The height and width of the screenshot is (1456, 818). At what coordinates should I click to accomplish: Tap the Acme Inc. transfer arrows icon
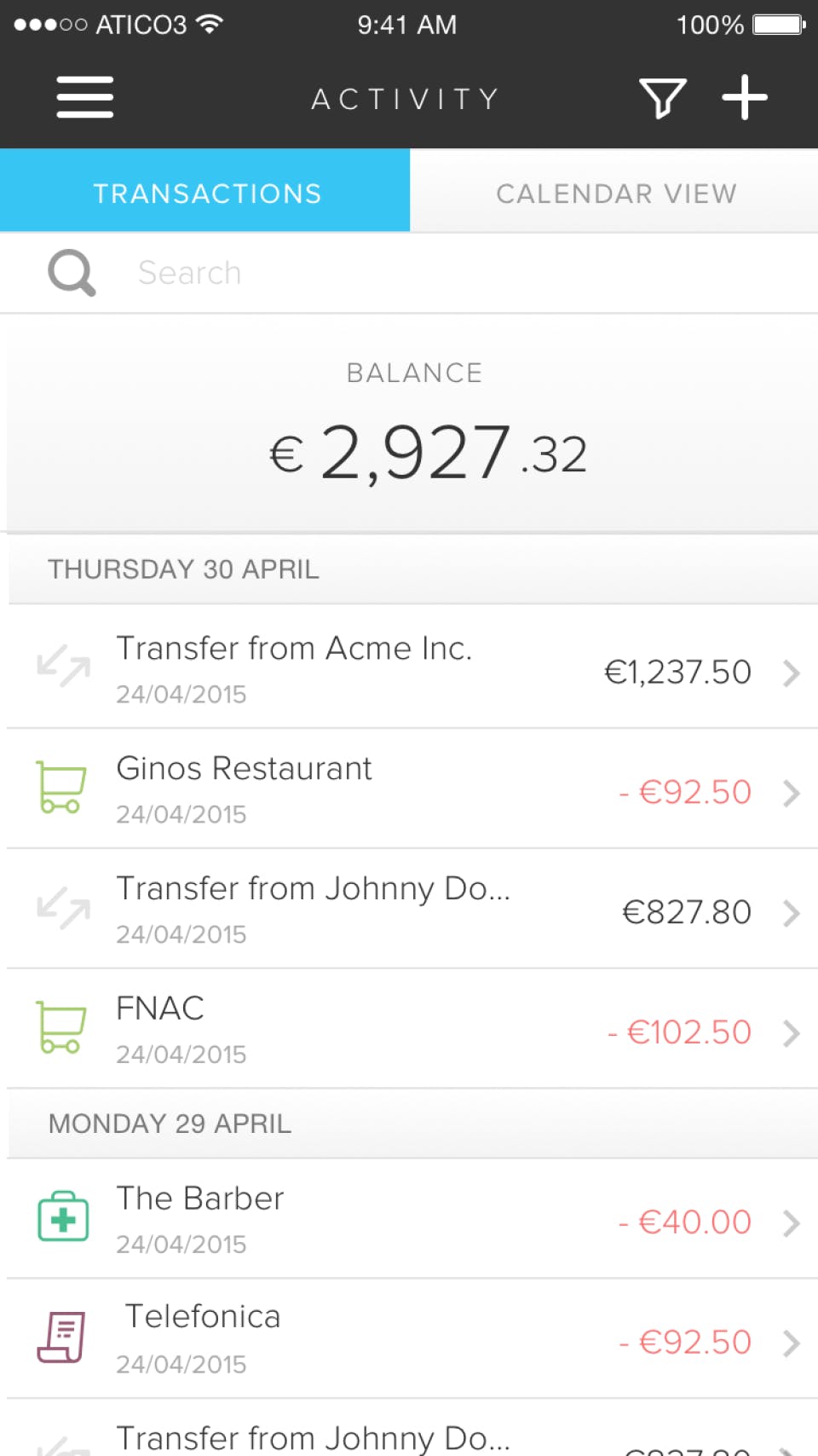tap(63, 667)
